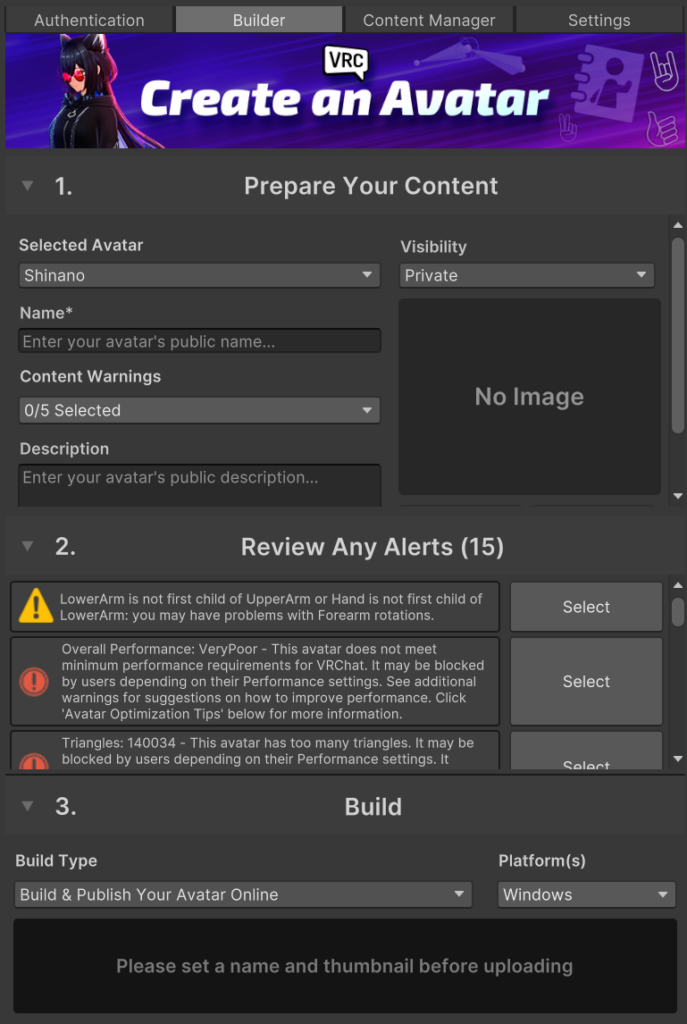Image resolution: width=687 pixels, height=1024 pixels.
Task: Click the avatar Description text field
Action: [x=199, y=485]
